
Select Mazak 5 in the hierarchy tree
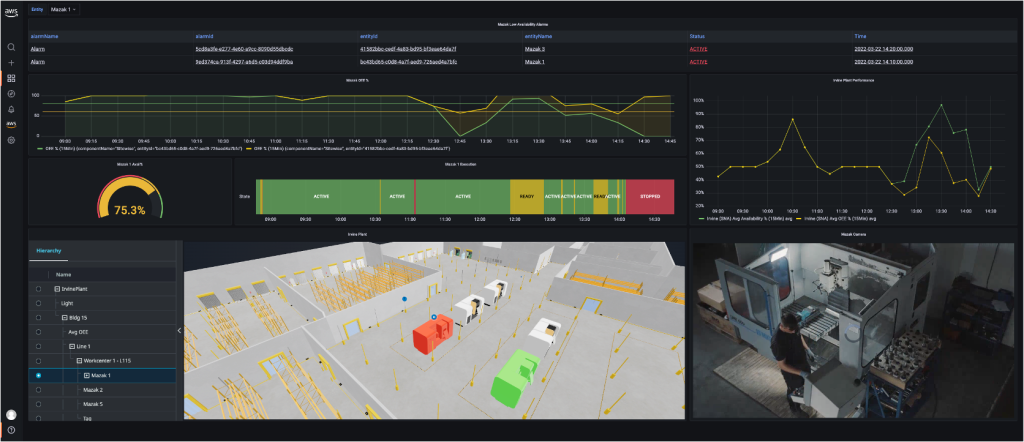tap(93, 404)
